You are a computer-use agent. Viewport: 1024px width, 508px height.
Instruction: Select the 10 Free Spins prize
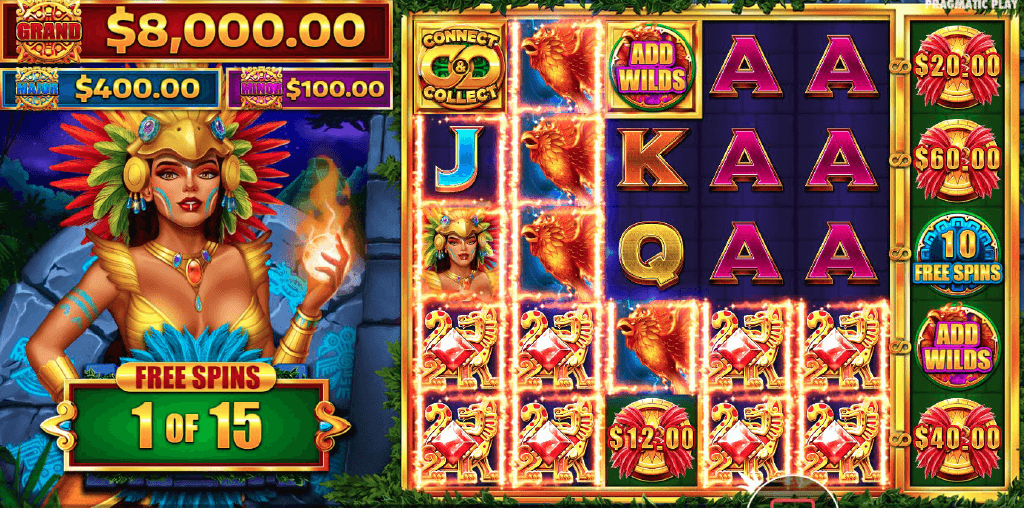(957, 255)
